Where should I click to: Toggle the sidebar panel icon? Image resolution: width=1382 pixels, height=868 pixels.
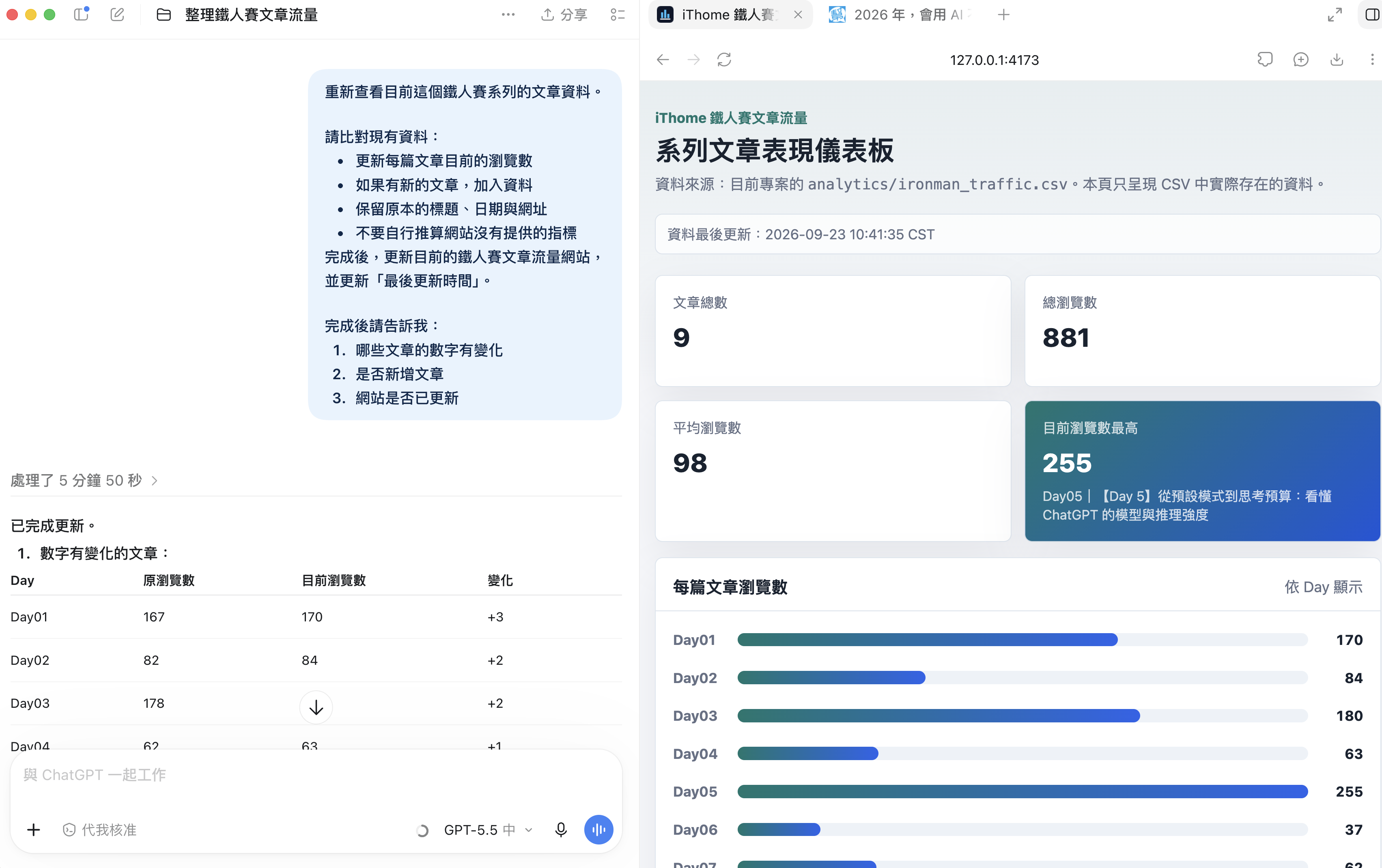82,14
